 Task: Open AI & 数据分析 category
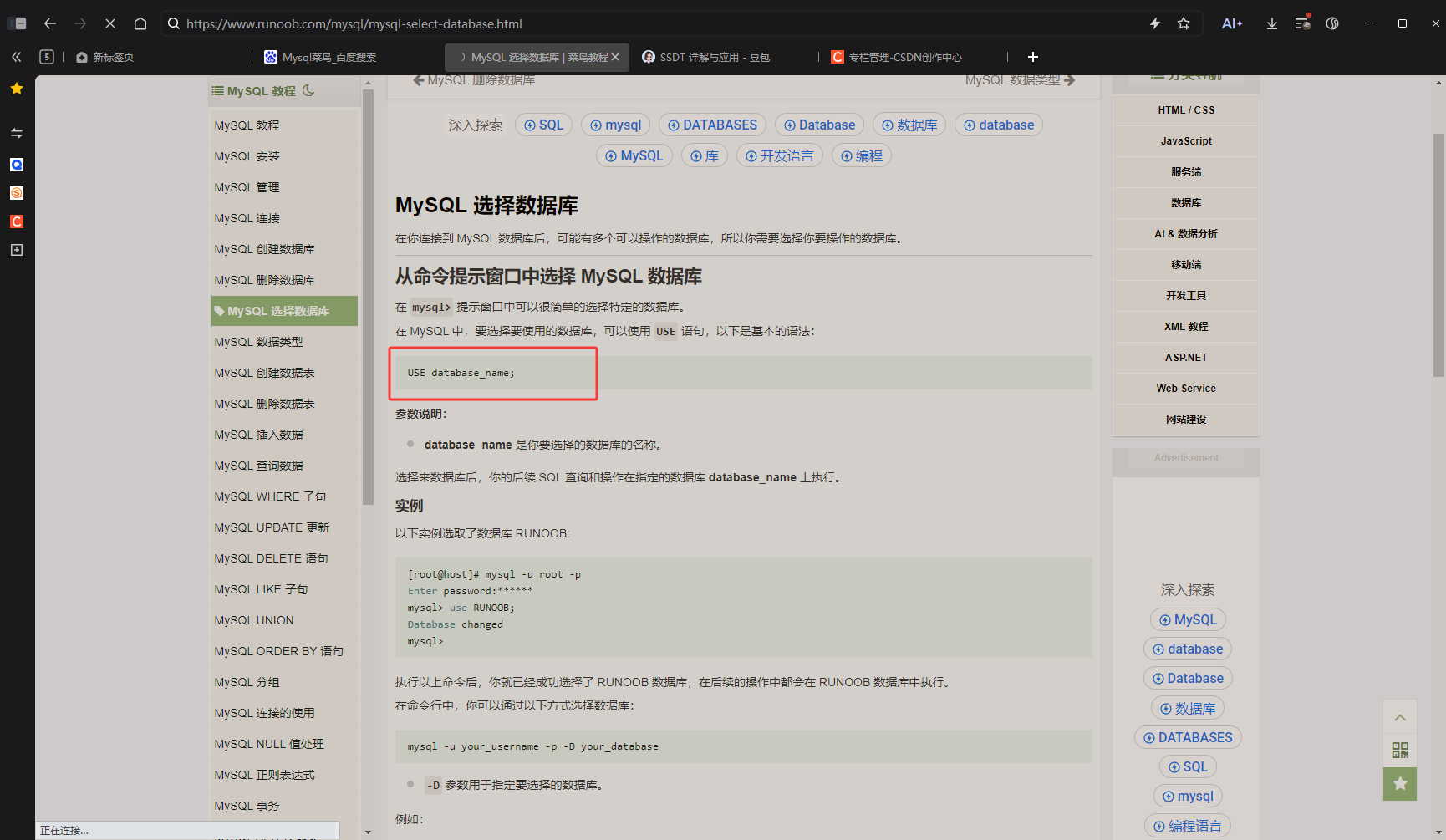tap(1186, 234)
